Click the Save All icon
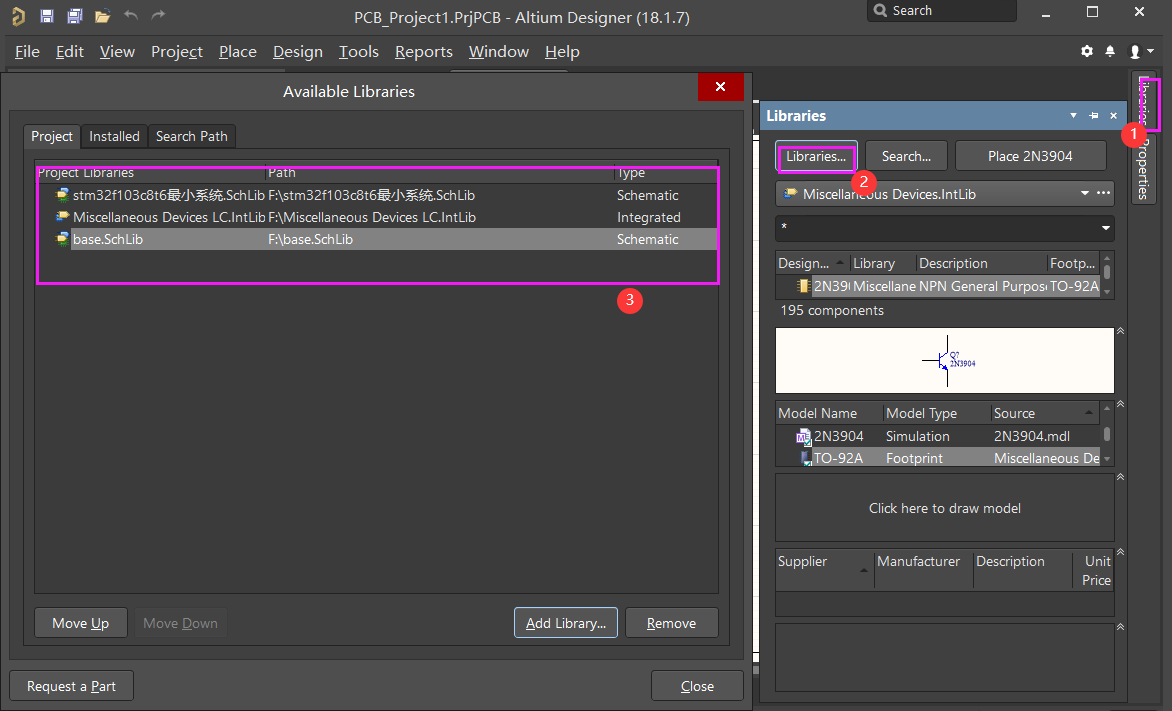1172x711 pixels. click(x=75, y=16)
